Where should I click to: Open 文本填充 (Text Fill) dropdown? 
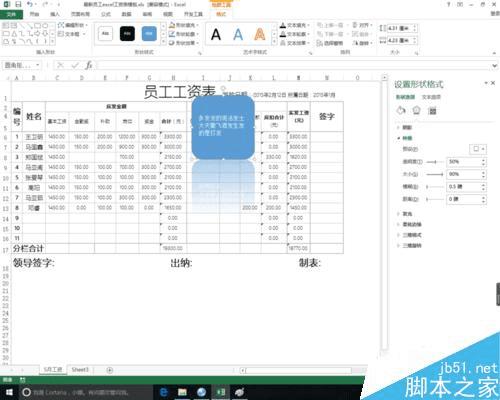point(295,25)
